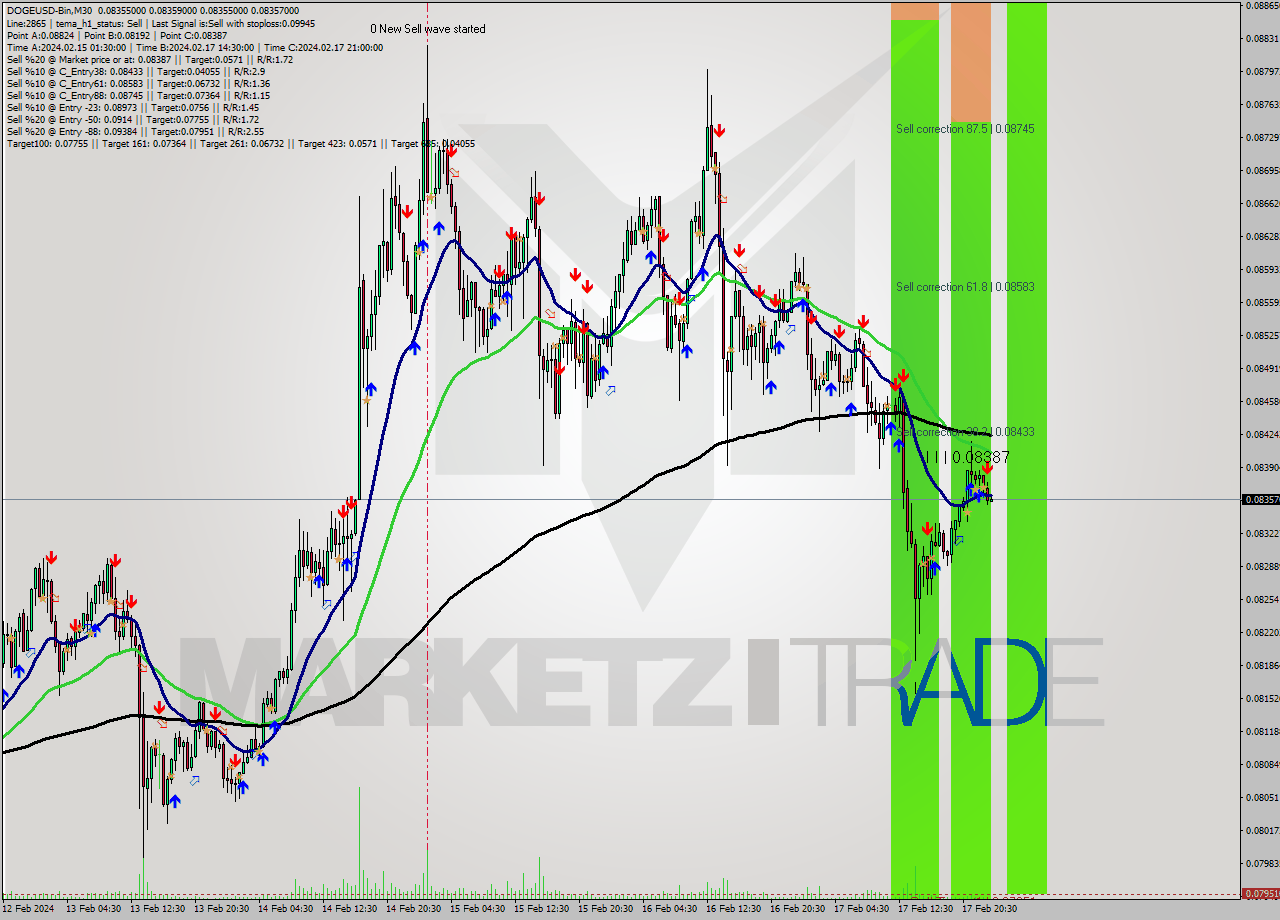Click the 0.08729 price axis label

(x=1262, y=137)
